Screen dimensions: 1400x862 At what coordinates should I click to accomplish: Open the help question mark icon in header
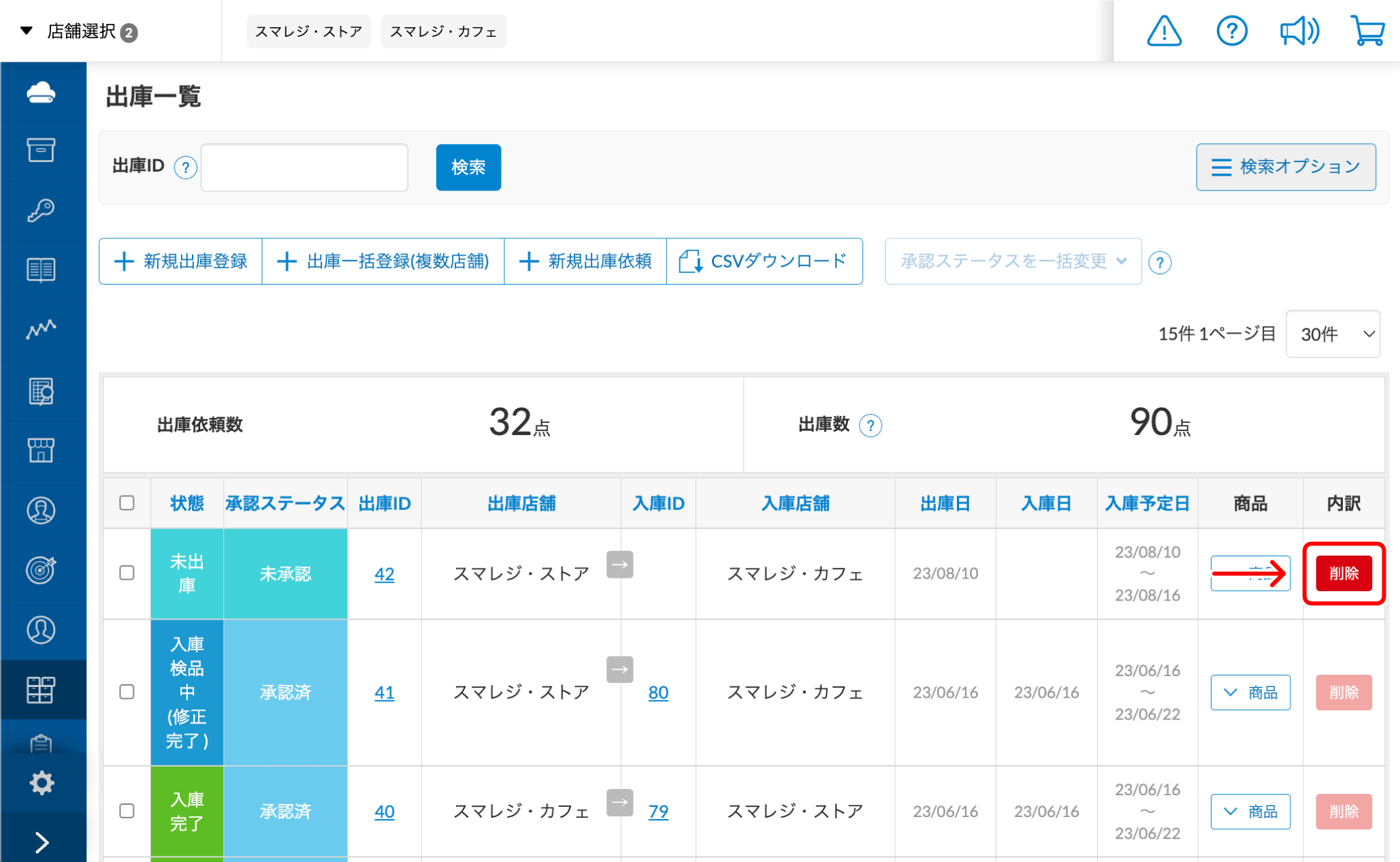[x=1231, y=31]
